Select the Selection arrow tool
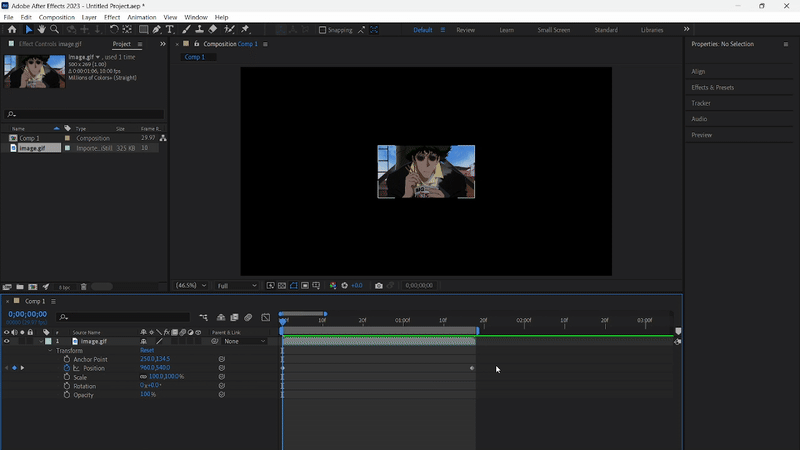 [29, 30]
